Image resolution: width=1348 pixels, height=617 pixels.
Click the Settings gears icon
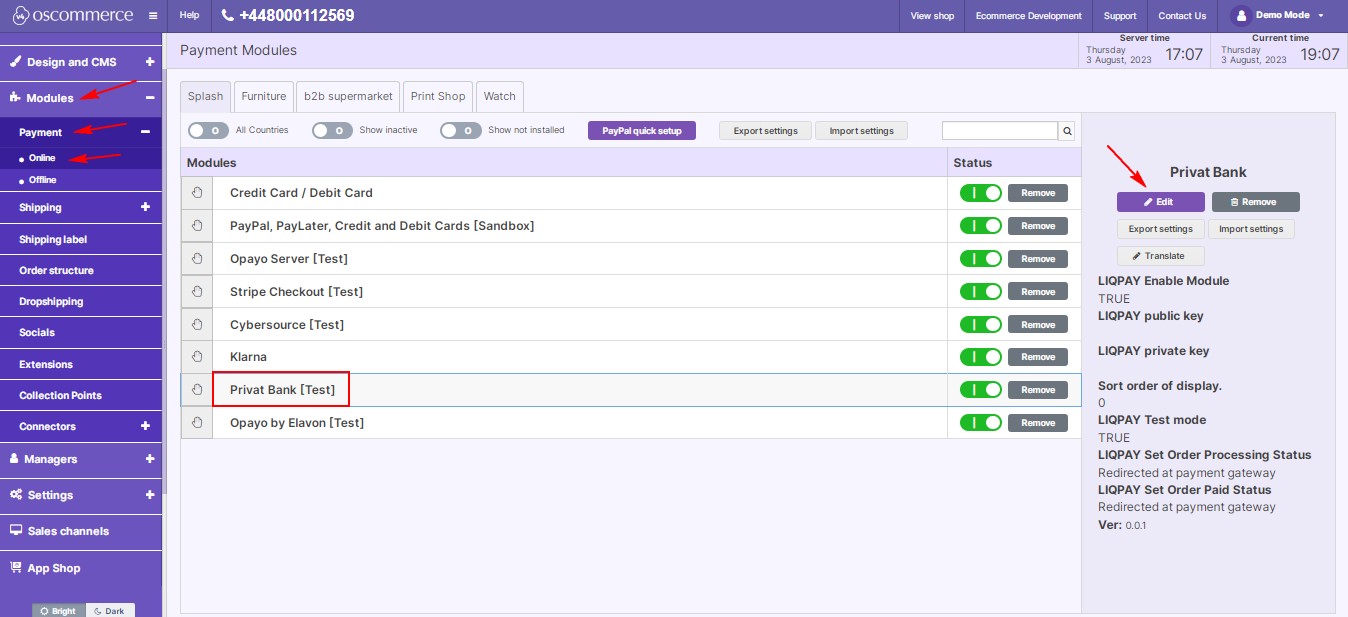16,495
